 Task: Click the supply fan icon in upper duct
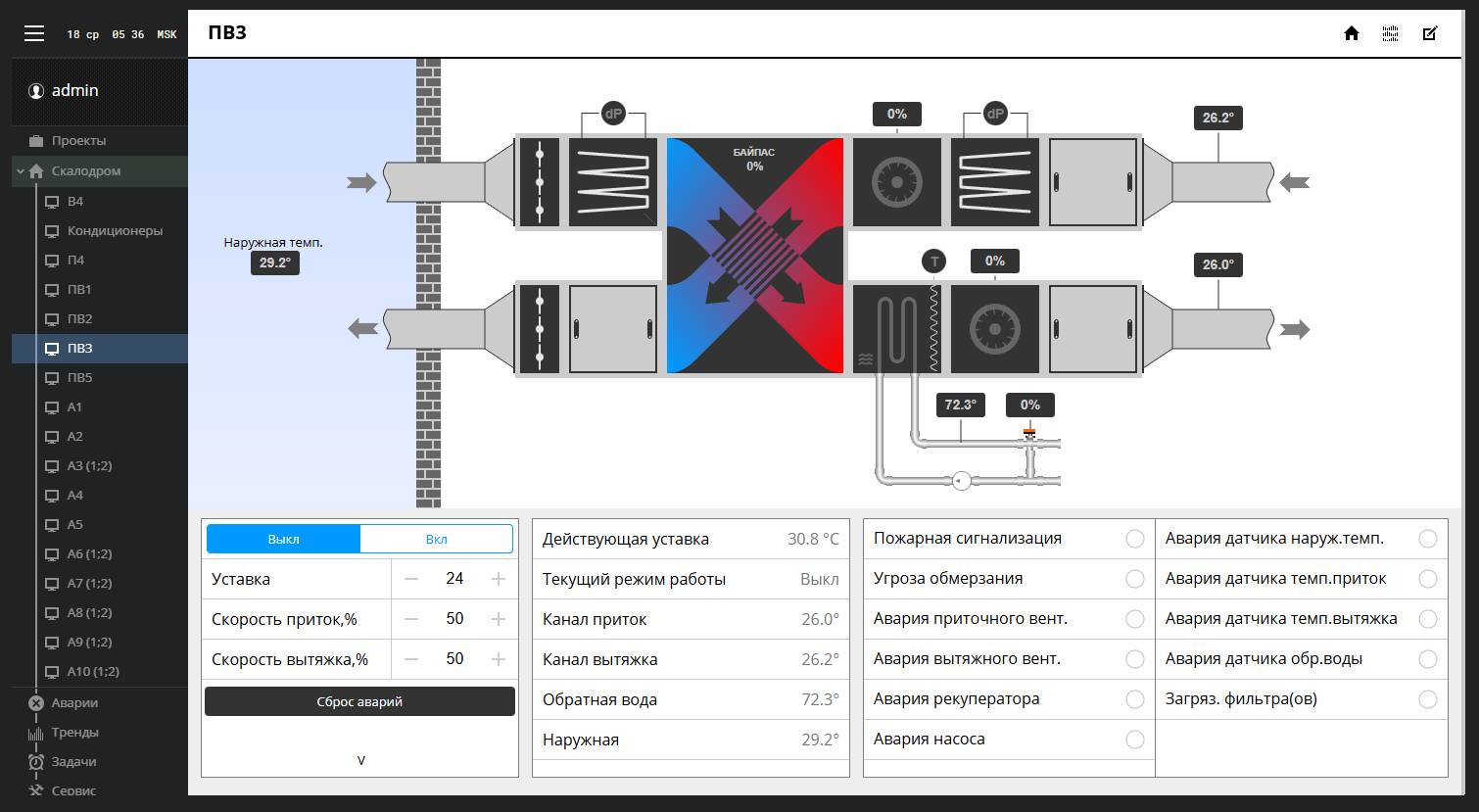[x=896, y=182]
